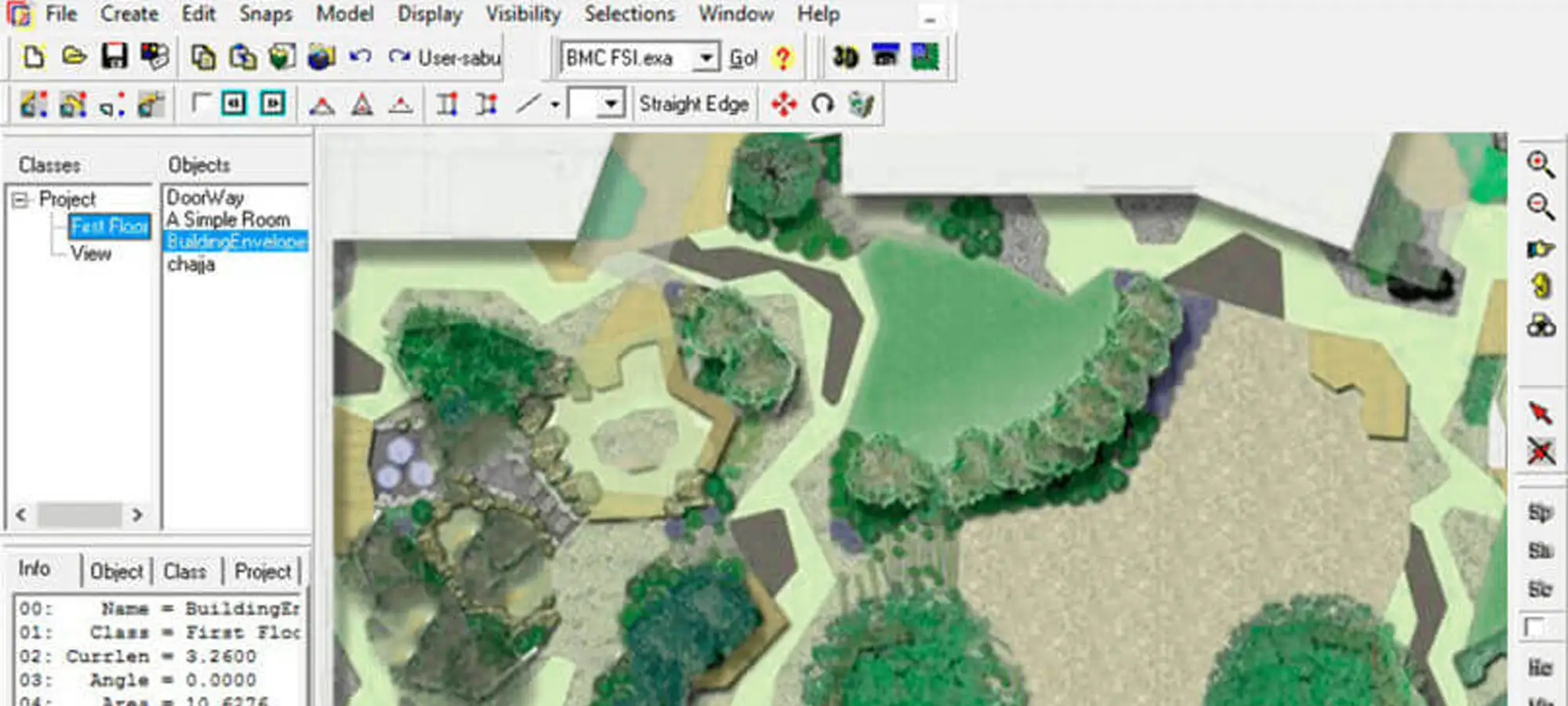Screen dimensions: 1568x706
Task: Click the Sp button on right toolbar
Action: [x=1540, y=513]
